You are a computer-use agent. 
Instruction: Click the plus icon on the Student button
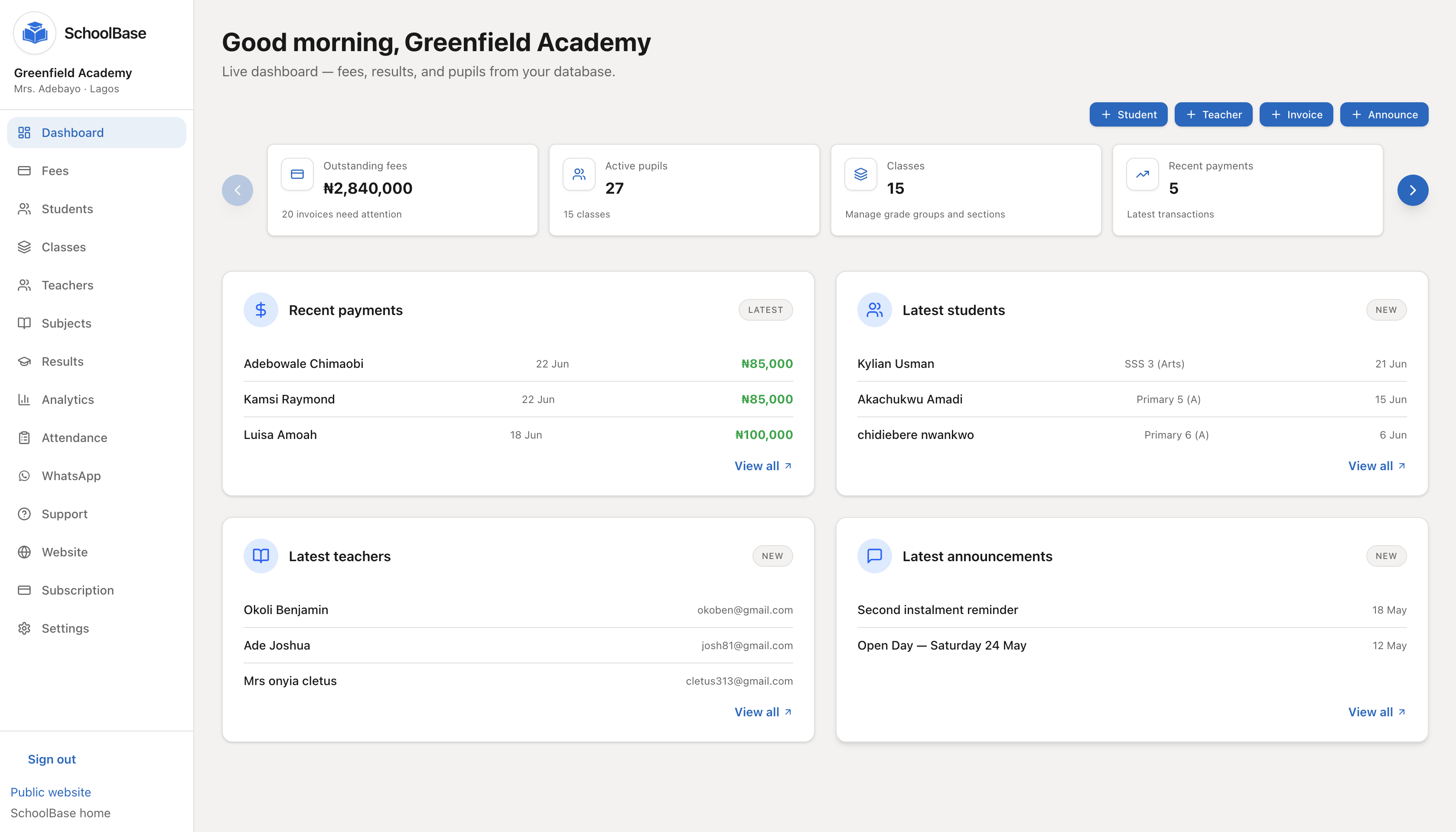click(x=1106, y=115)
